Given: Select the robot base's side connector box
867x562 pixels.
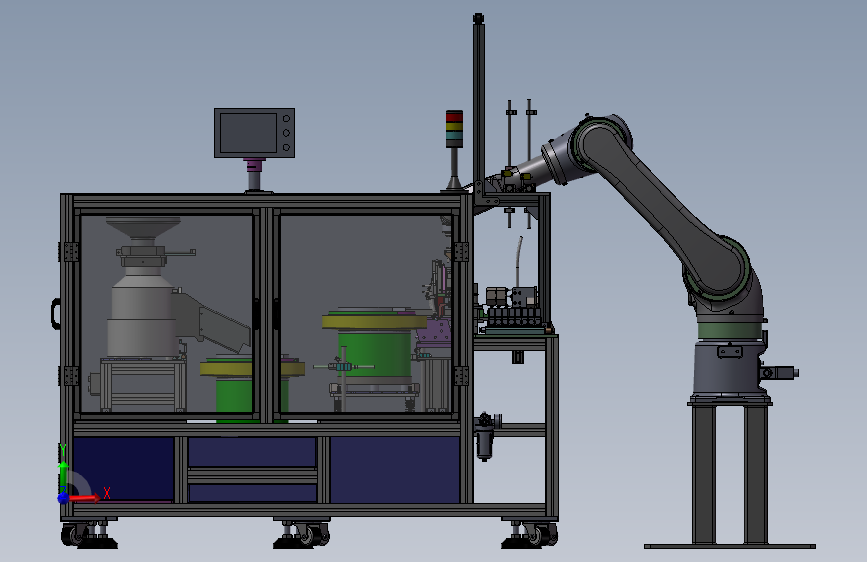Looking at the screenshot, I should coord(780,372).
